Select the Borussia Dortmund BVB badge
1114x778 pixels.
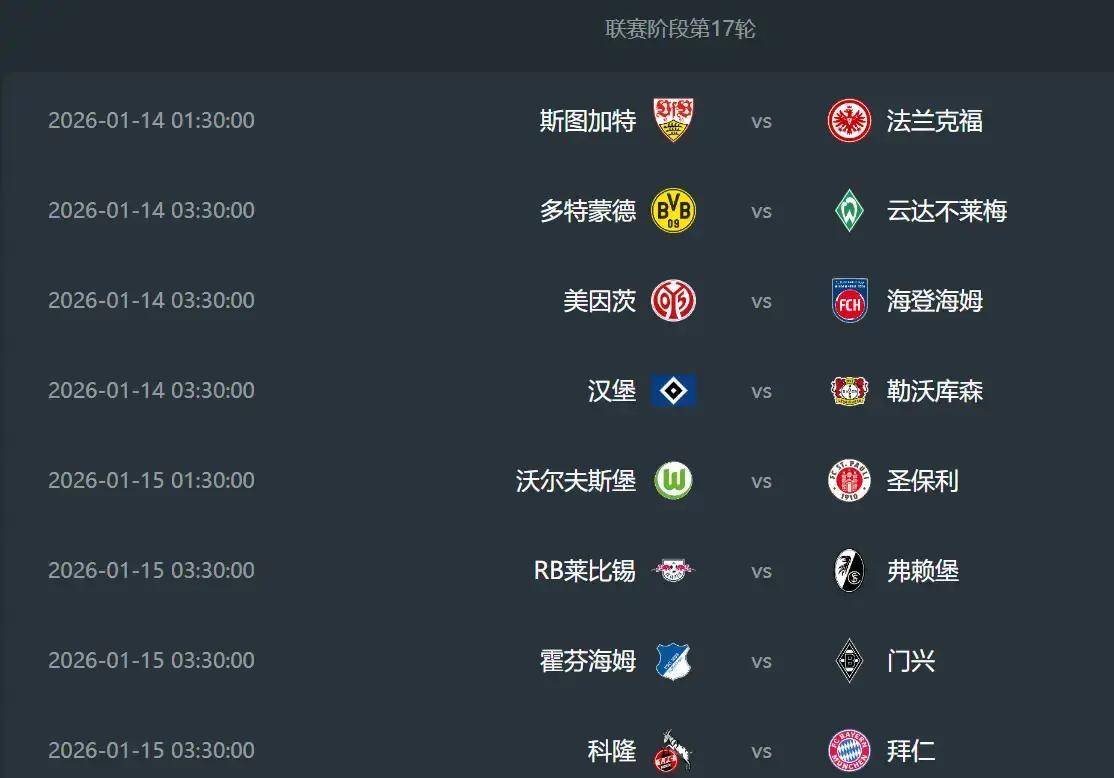click(673, 211)
